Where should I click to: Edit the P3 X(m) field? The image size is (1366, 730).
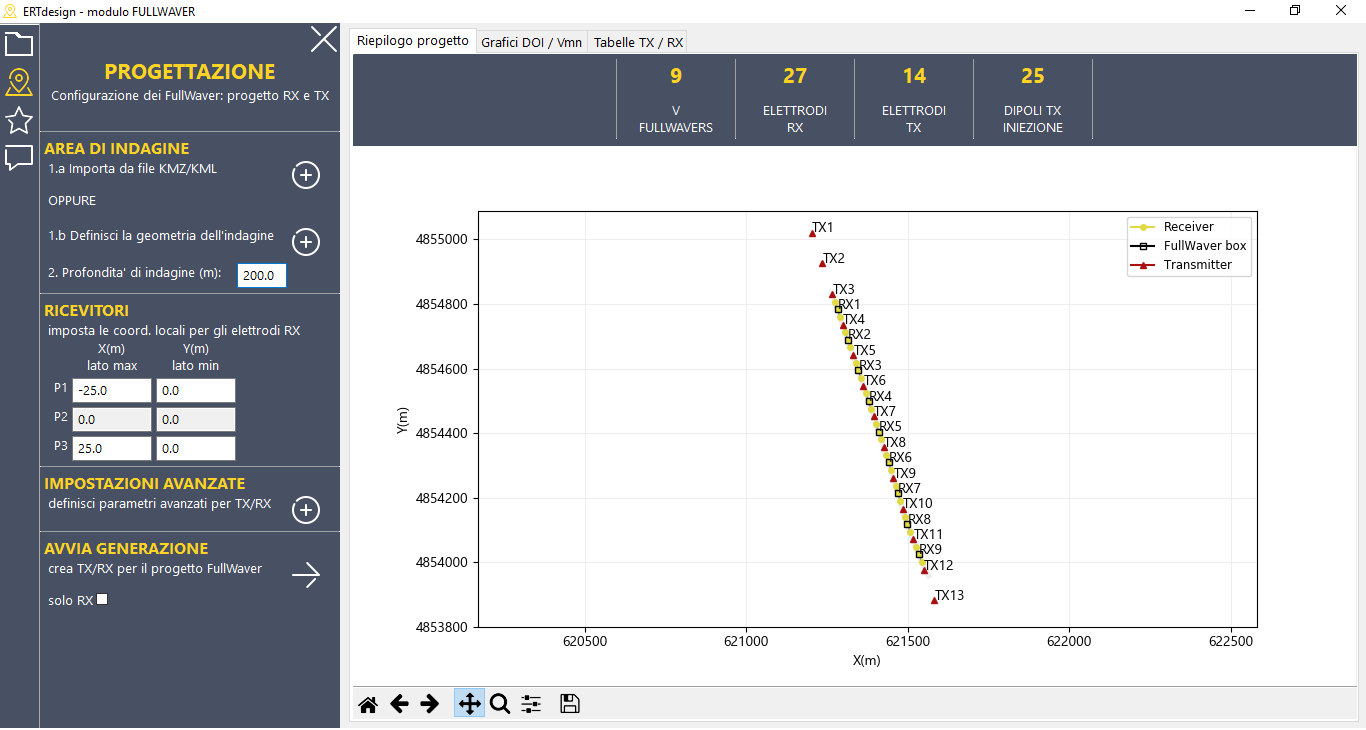(111, 449)
